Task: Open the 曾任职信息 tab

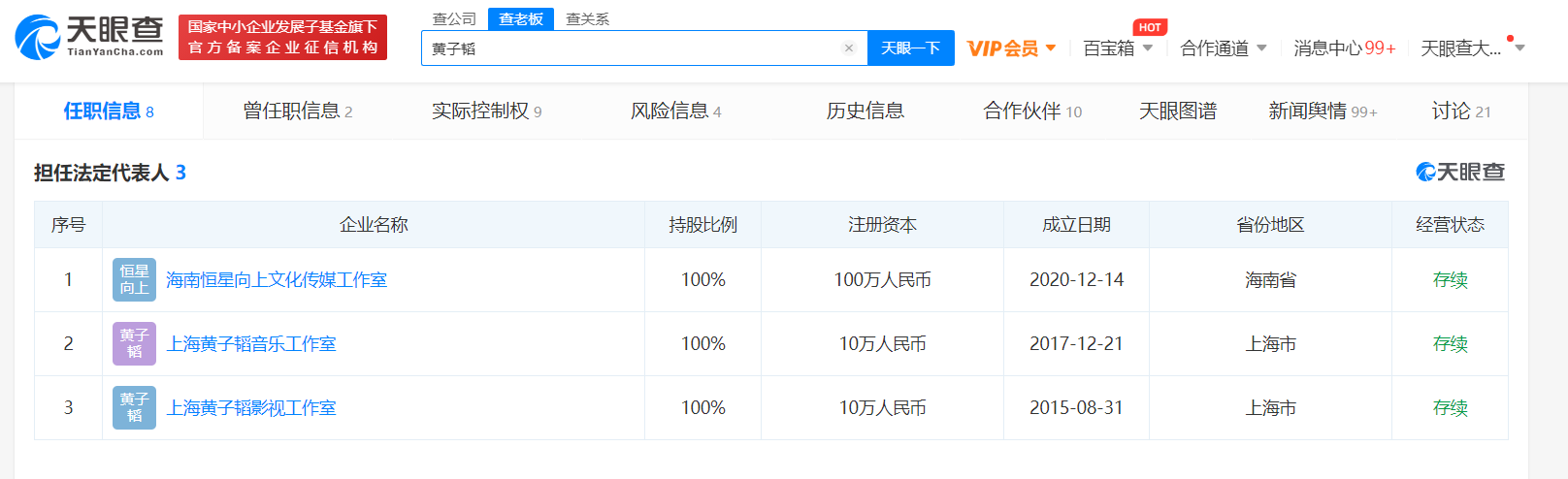Action: click(298, 112)
